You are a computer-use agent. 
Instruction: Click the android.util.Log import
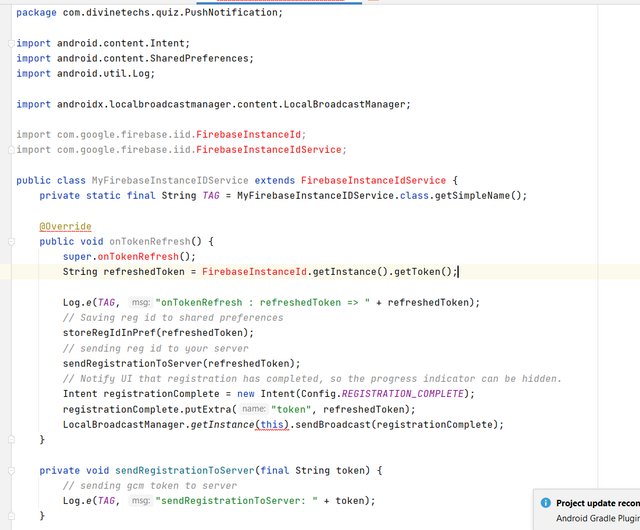coord(106,73)
